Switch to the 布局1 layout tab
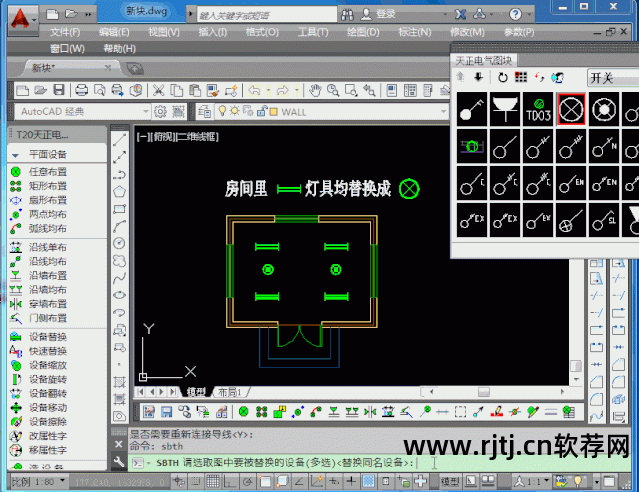The width and height of the screenshot is (639, 492). 230,392
